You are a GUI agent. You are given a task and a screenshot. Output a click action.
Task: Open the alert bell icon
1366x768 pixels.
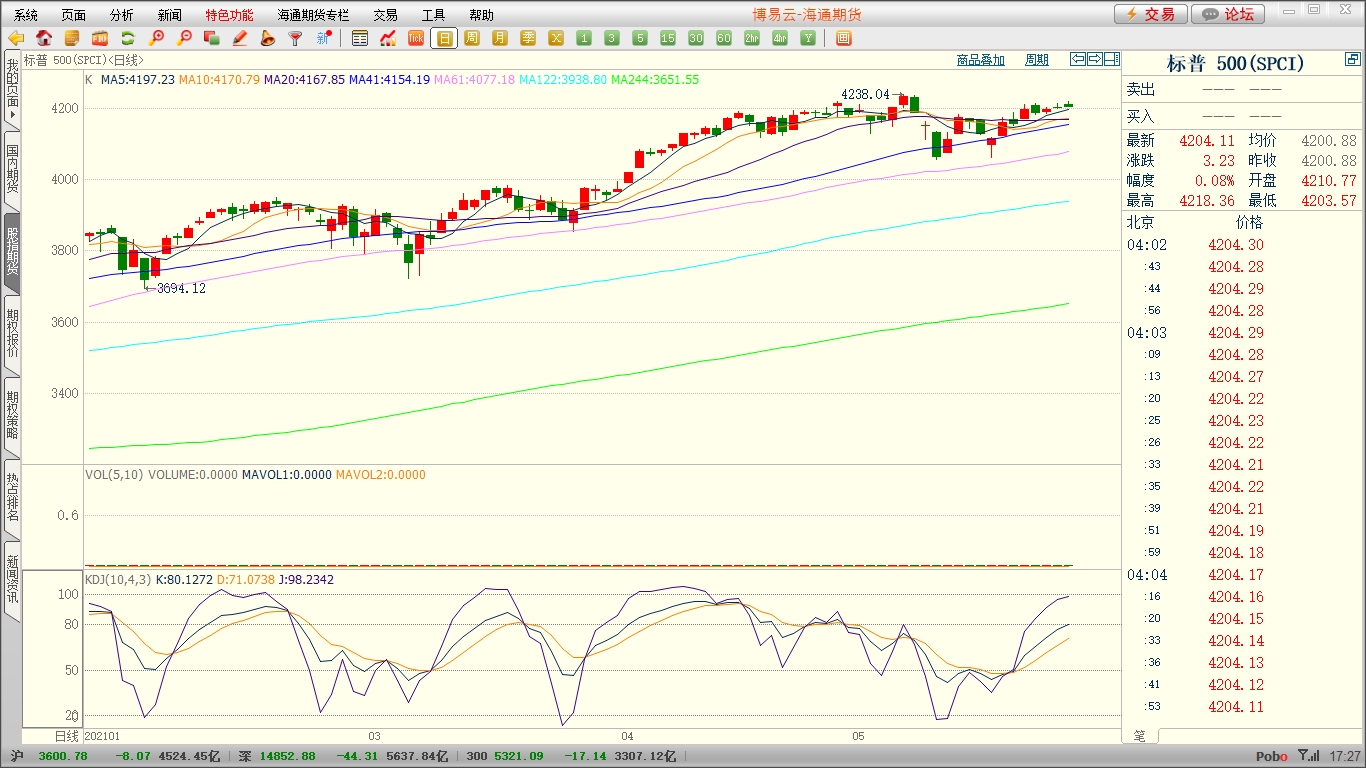(267, 38)
